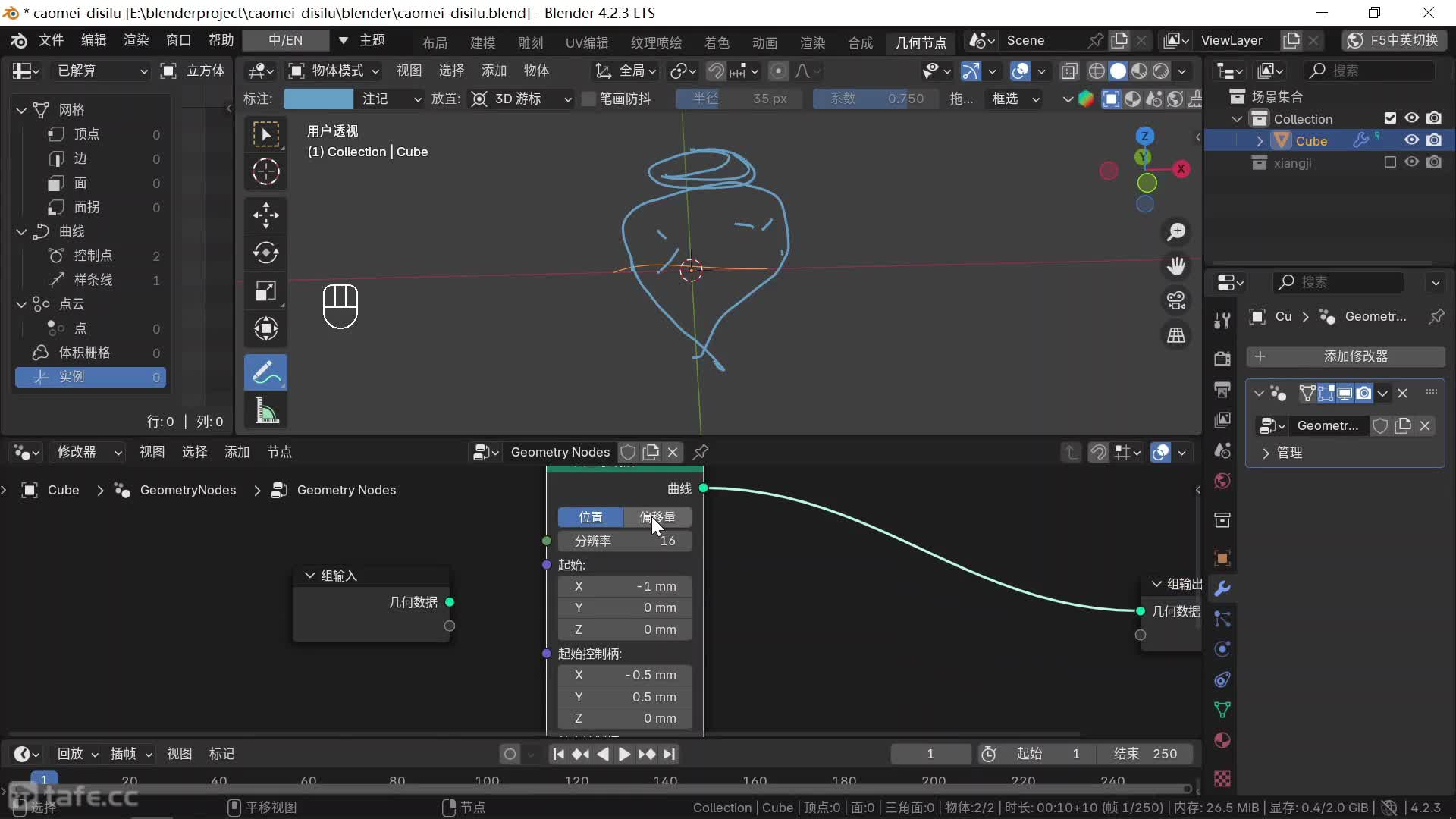
Task: Toggle the Collection exclude checkbox
Action: [1389, 118]
